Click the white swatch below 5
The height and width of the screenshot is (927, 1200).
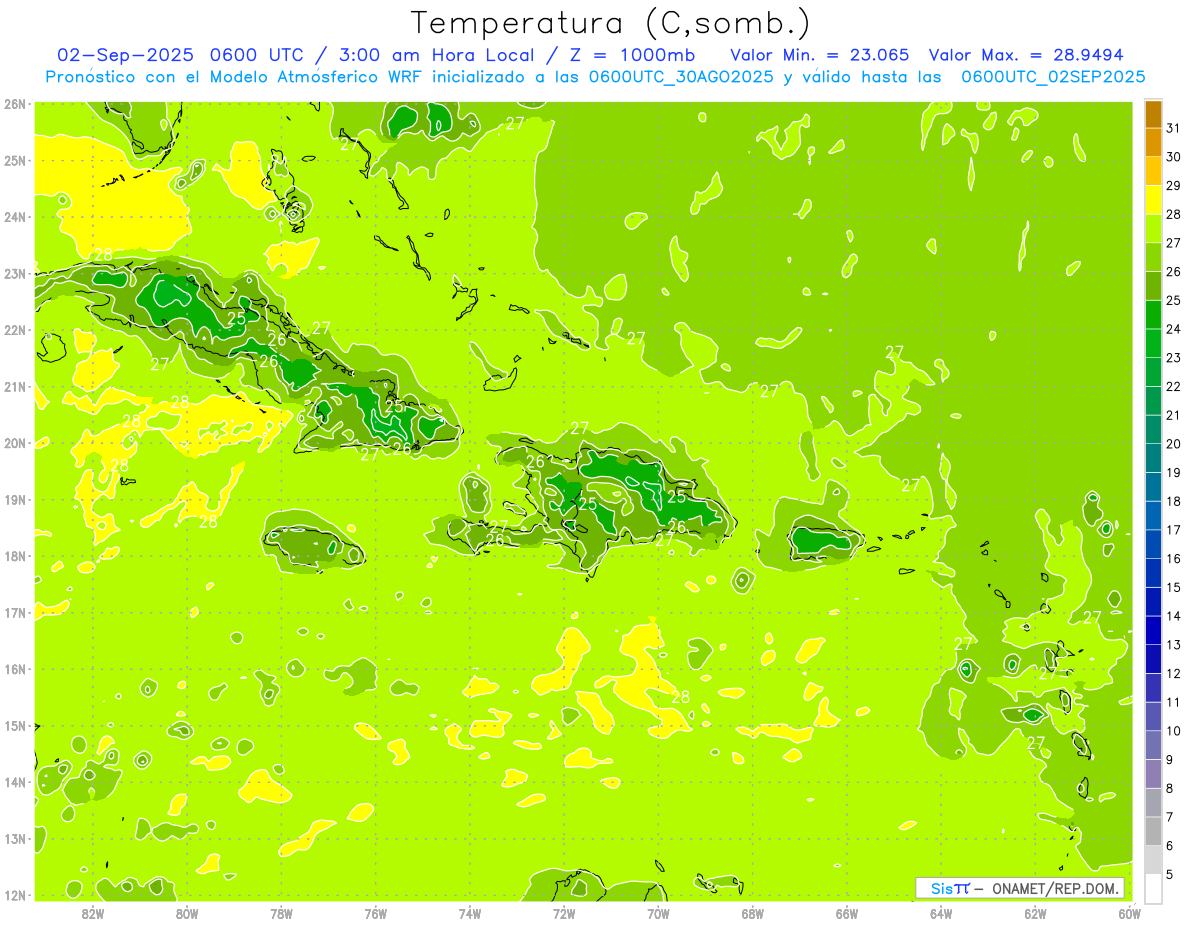[1153, 888]
